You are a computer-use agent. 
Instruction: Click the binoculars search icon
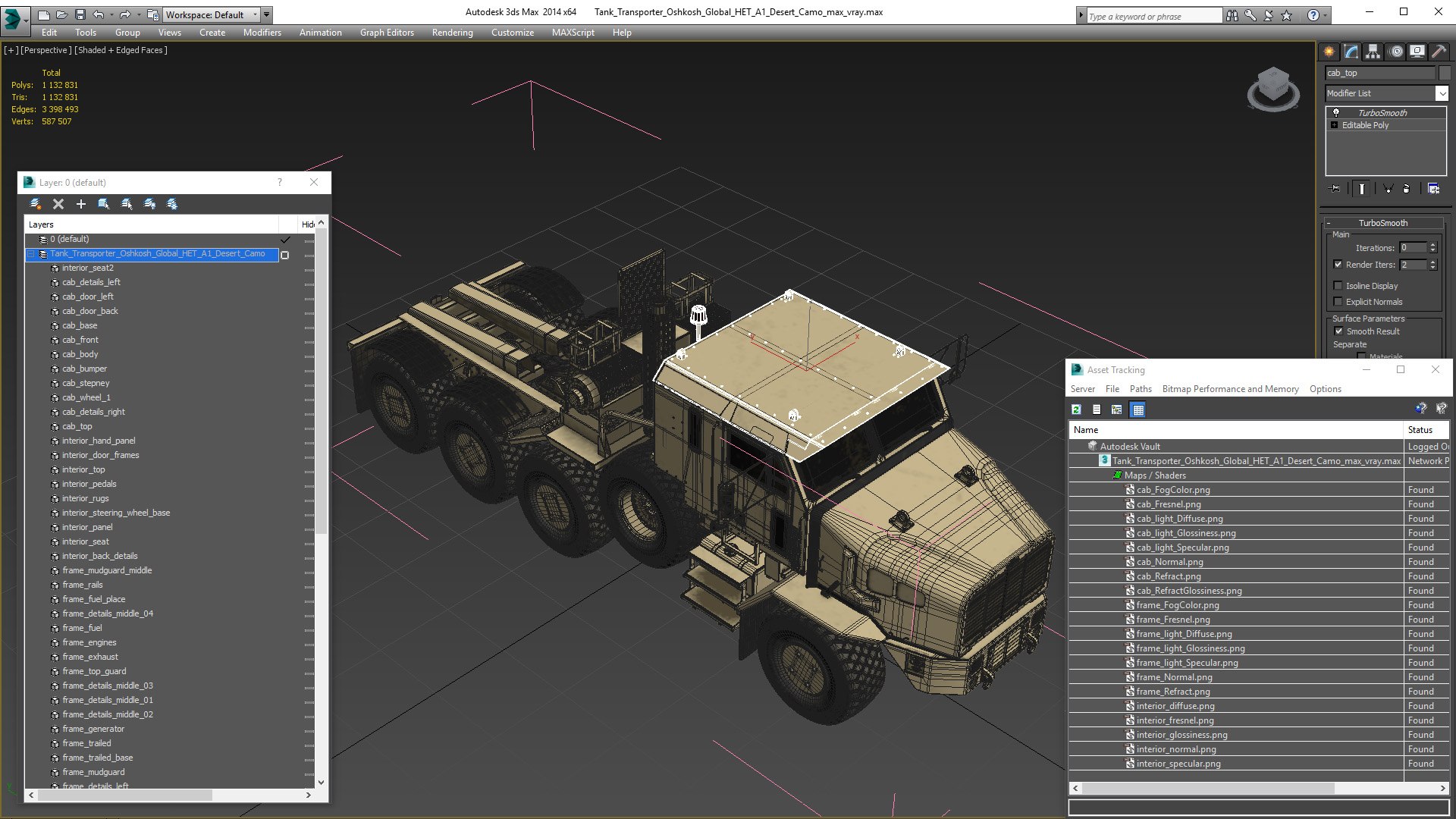click(1232, 15)
